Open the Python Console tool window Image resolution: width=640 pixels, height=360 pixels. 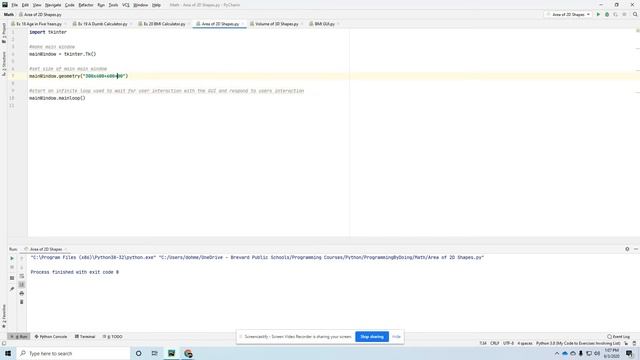pyautogui.click(x=51, y=337)
